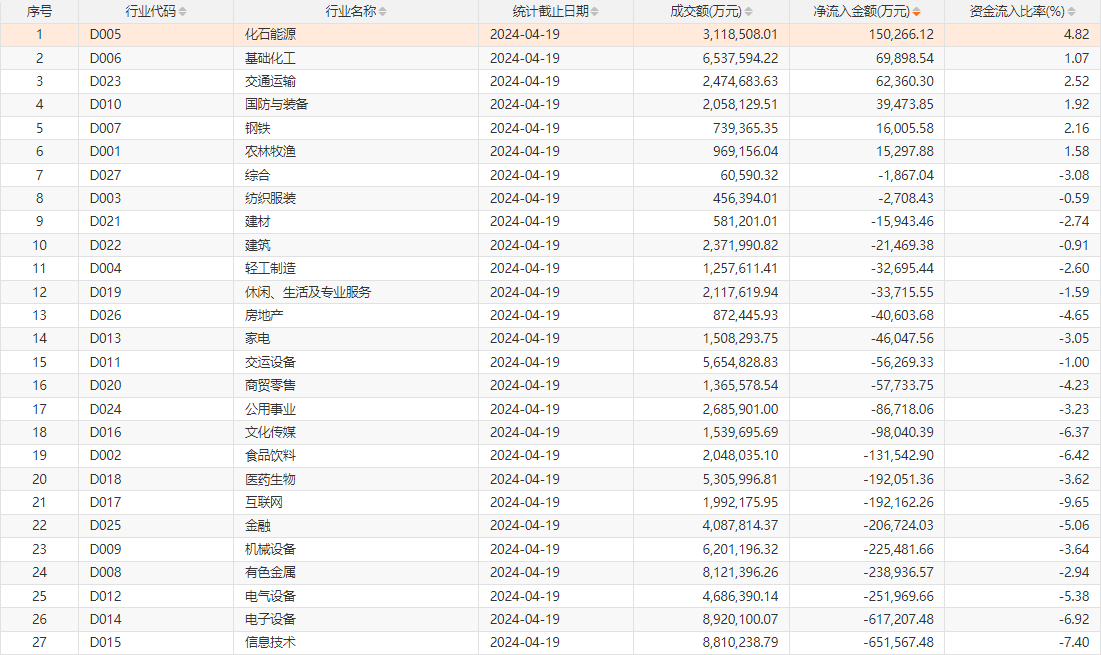Viewport: 1101px width, 655px height.
Task: Click the 序号 column header
Action: 39,11
